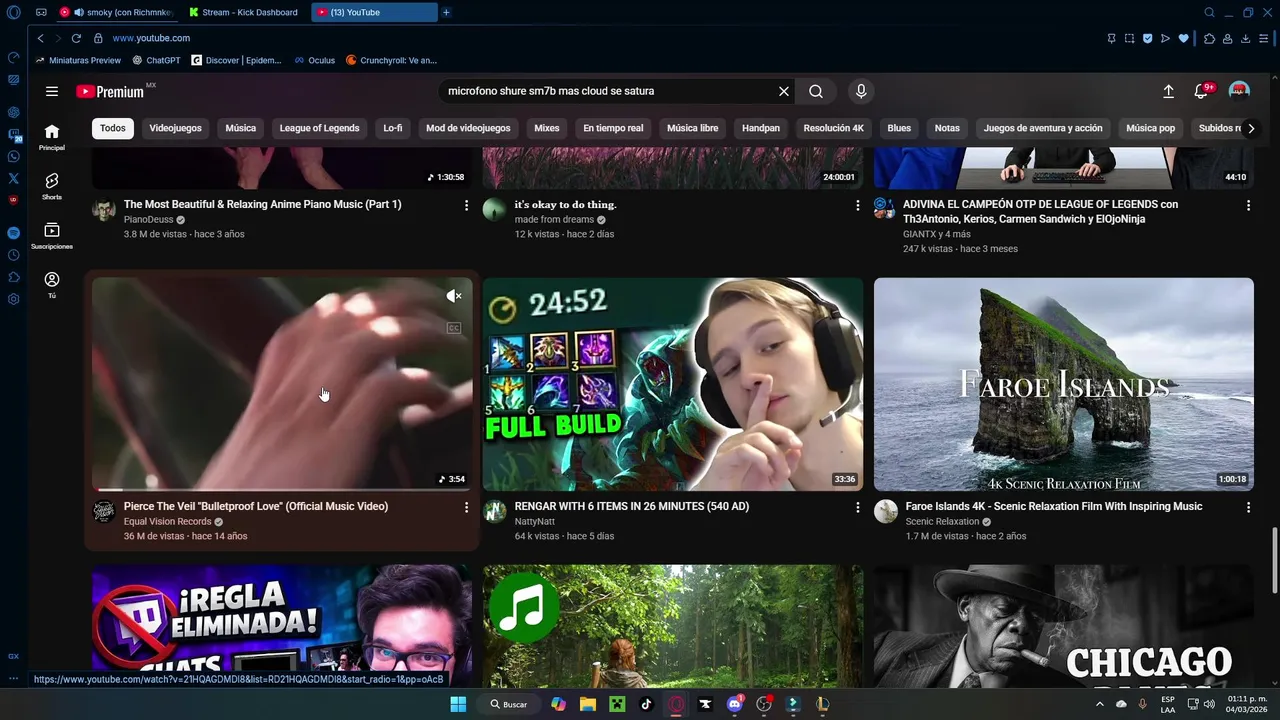
Task: Toggle captions on the video preview
Action: 454,328
